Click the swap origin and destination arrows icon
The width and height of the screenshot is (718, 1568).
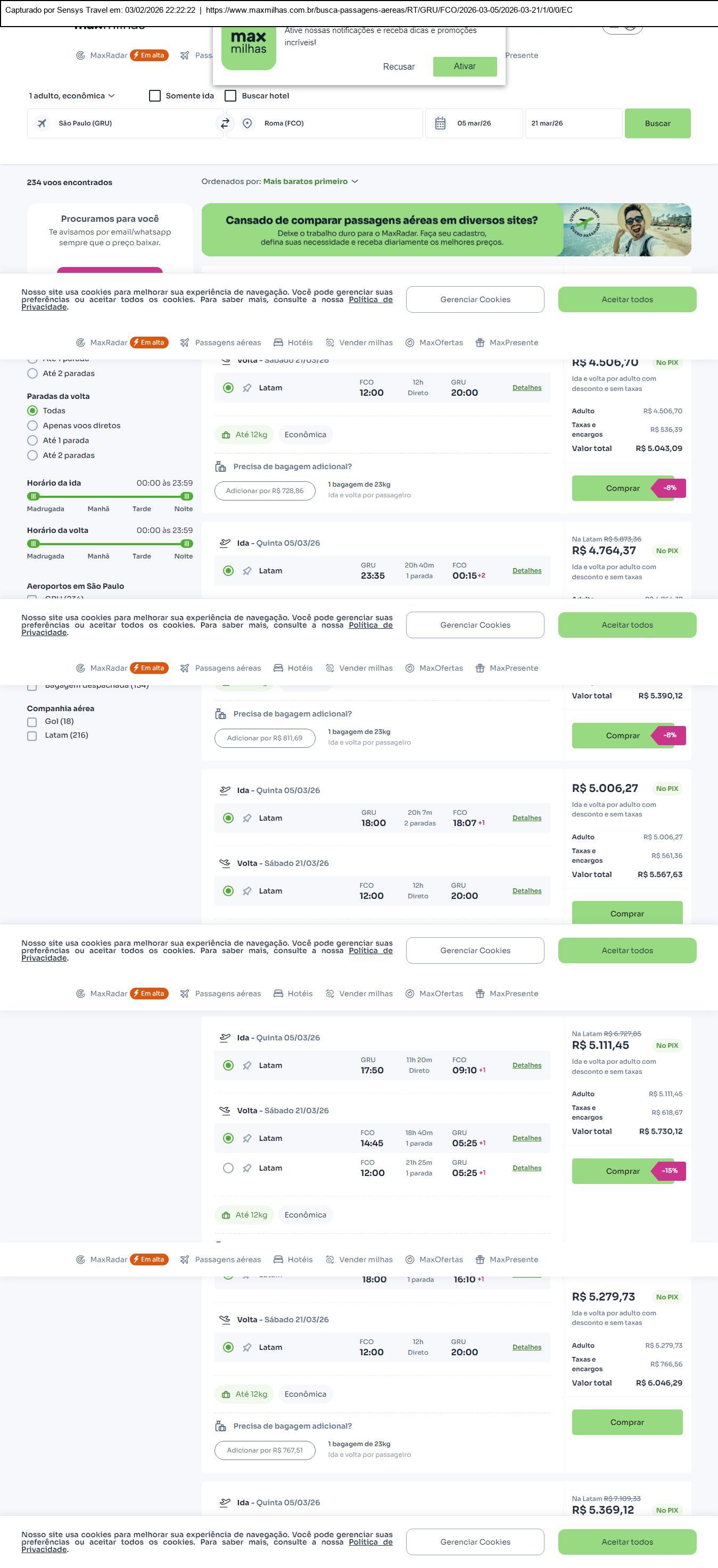tap(225, 123)
